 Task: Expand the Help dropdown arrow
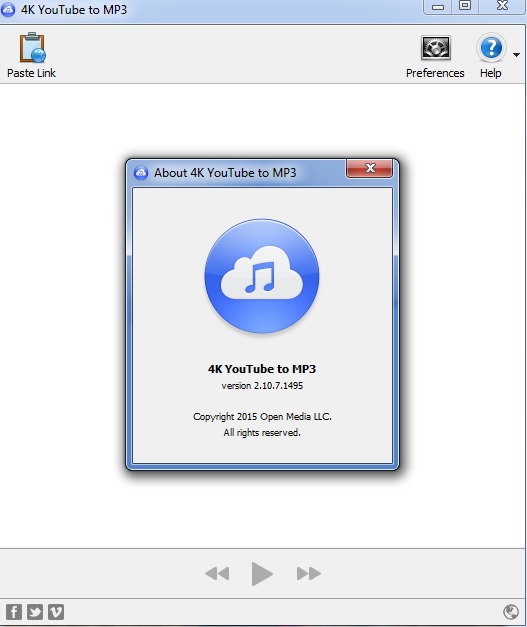[x=517, y=55]
